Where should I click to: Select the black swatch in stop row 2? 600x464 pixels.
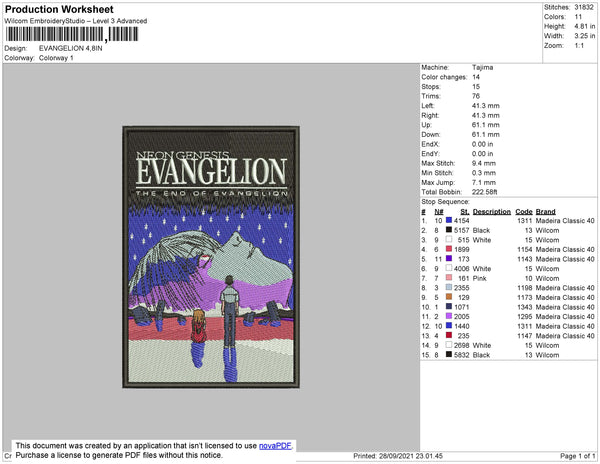click(x=449, y=230)
